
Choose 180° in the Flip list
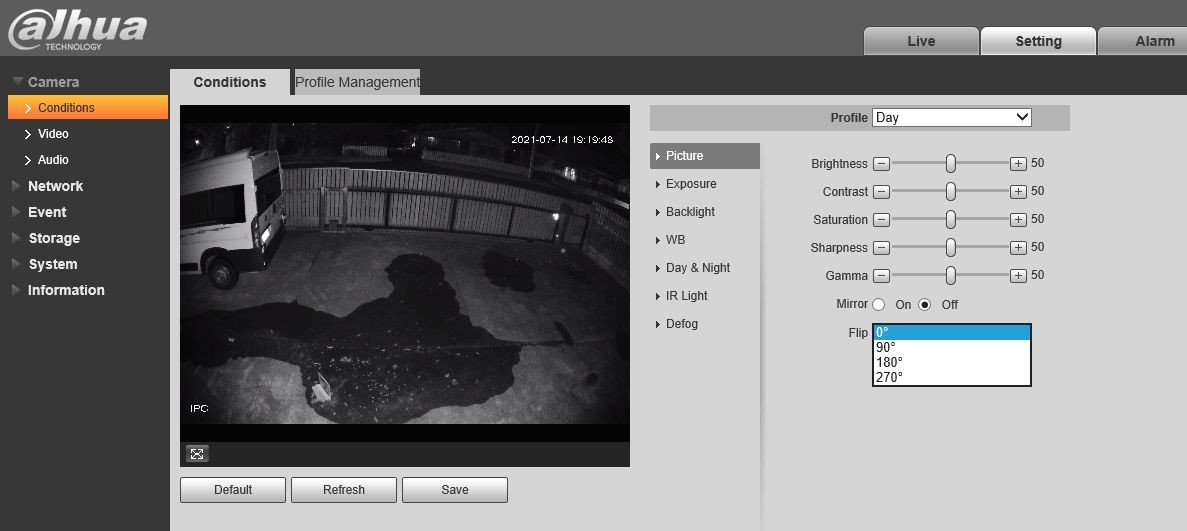point(952,362)
